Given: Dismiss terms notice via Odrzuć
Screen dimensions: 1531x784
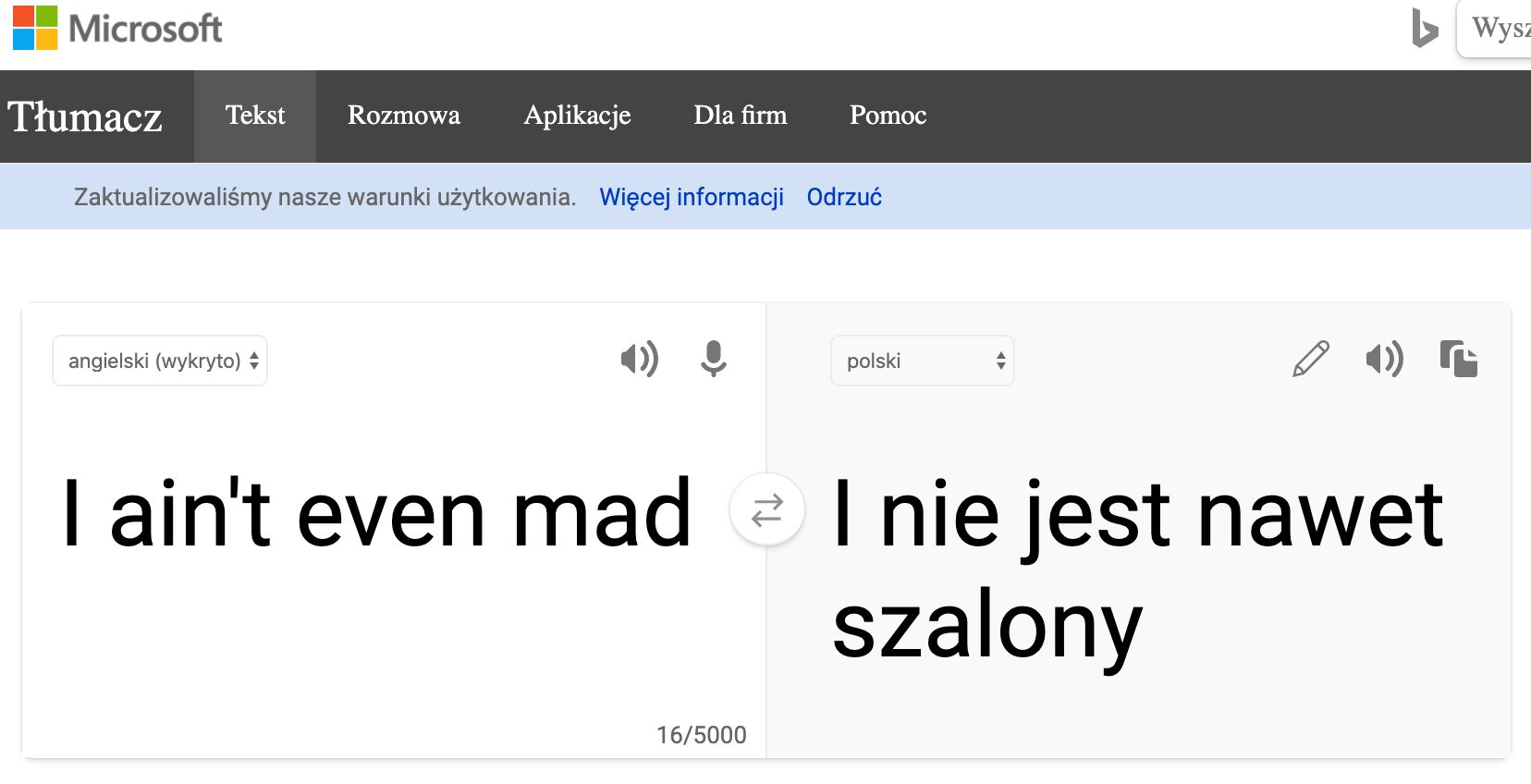Looking at the screenshot, I should coord(844,197).
